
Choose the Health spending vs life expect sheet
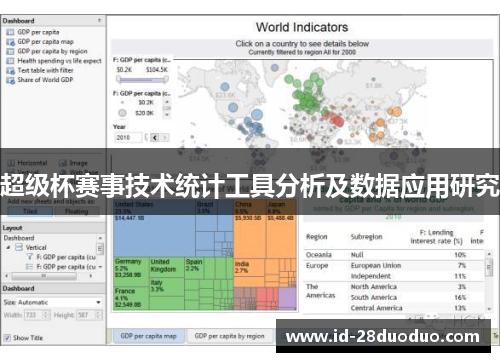[59, 61]
